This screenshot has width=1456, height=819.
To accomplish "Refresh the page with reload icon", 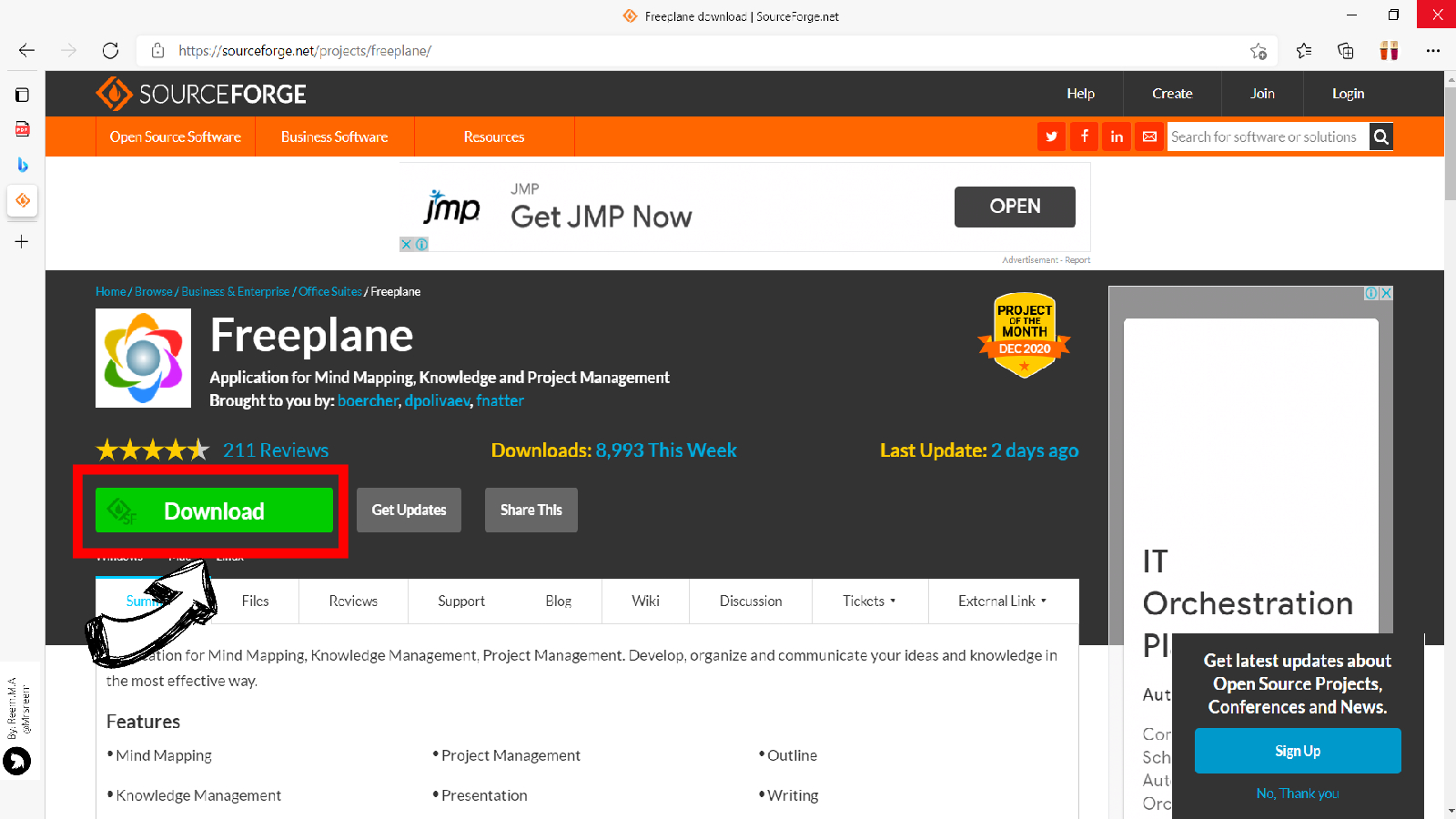I will 110,51.
